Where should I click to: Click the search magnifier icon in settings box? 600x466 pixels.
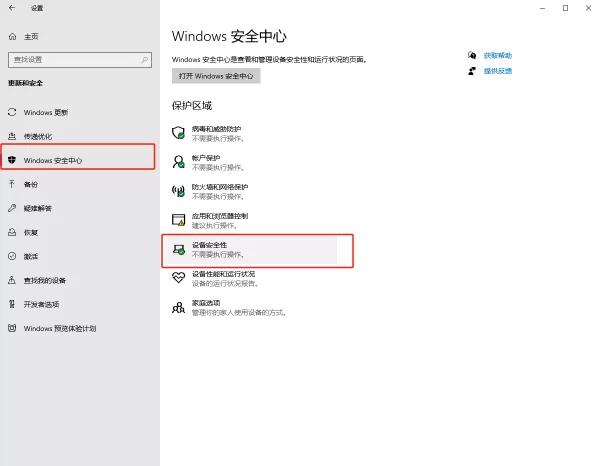144,60
